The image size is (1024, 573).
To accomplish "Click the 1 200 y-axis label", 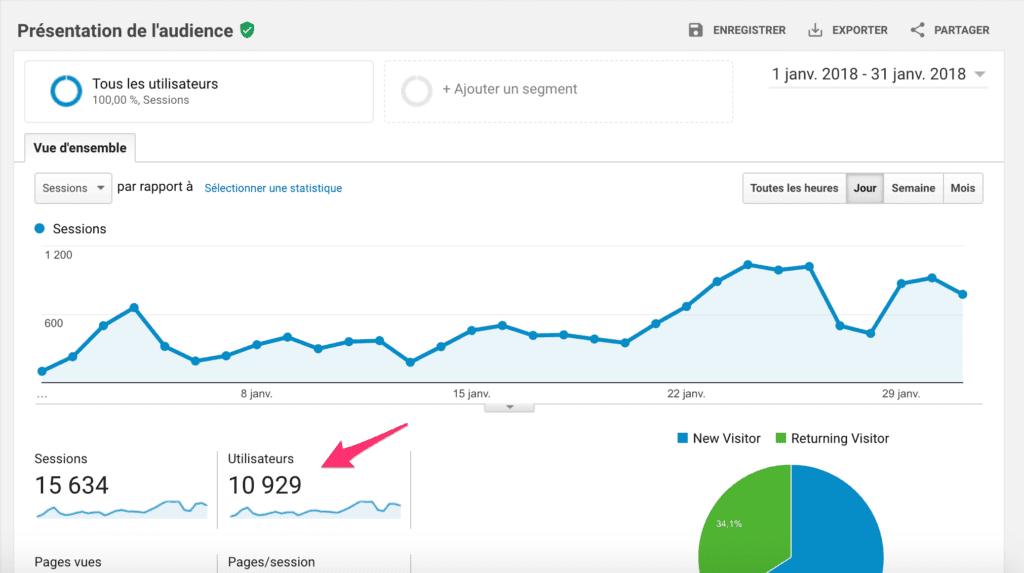I will coord(58,255).
